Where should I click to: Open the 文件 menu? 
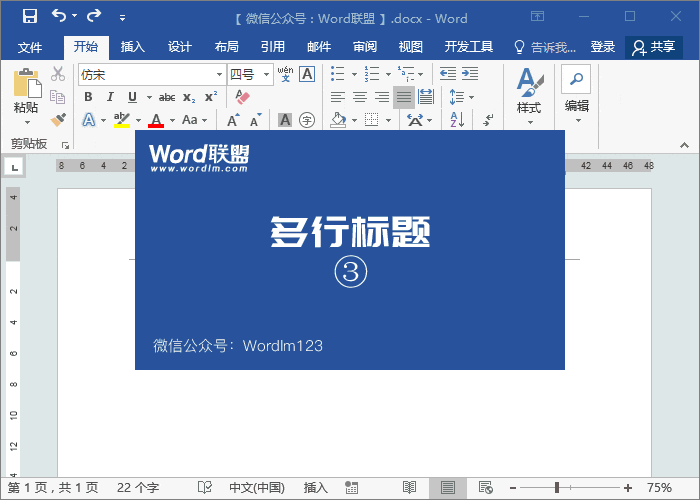point(30,47)
